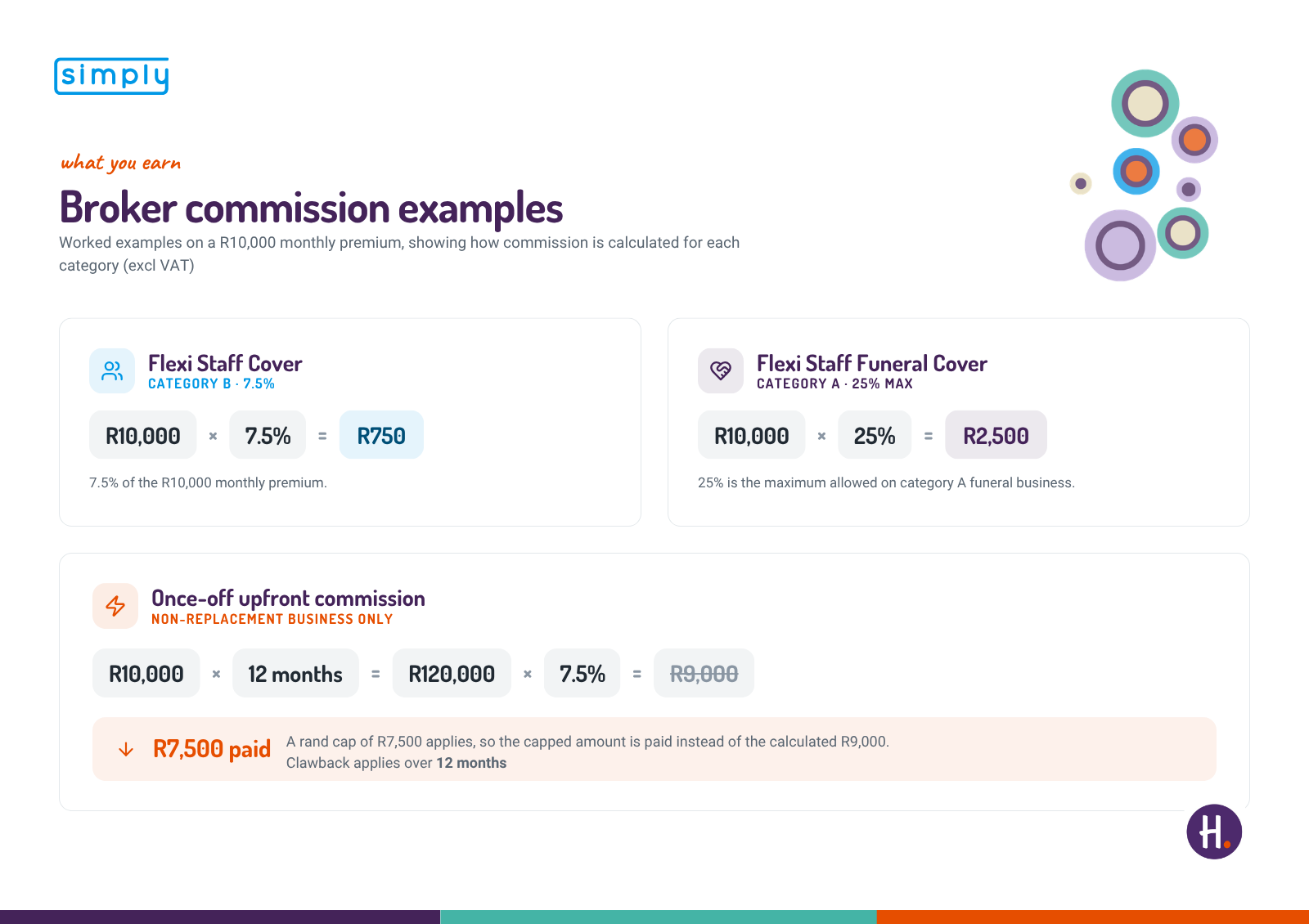1309x924 pixels.
Task: Click the blue and orange circle decoration
Action: 1136,171
